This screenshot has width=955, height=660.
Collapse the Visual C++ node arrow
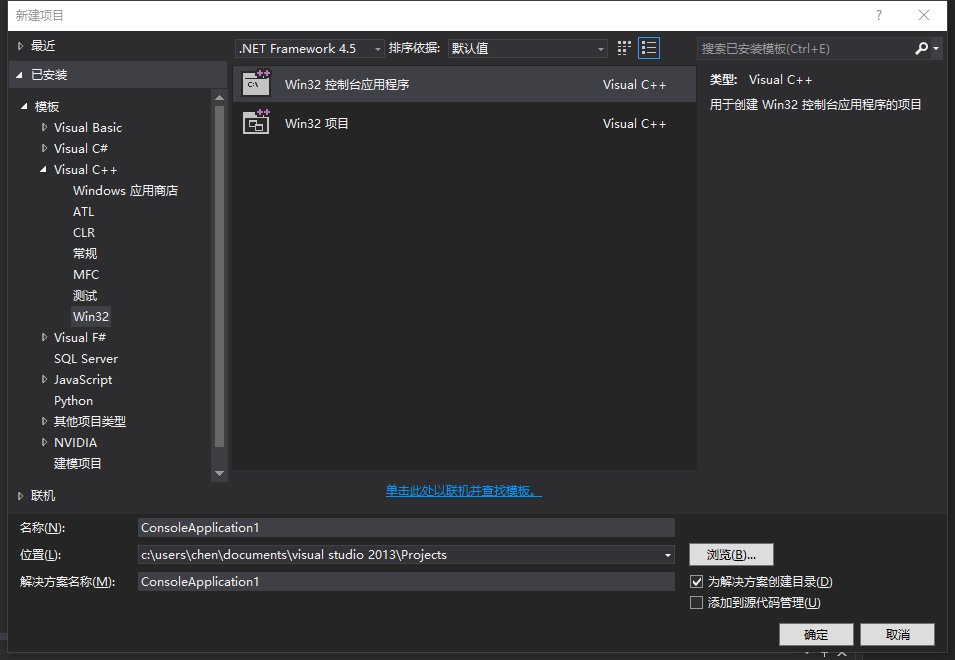43,169
